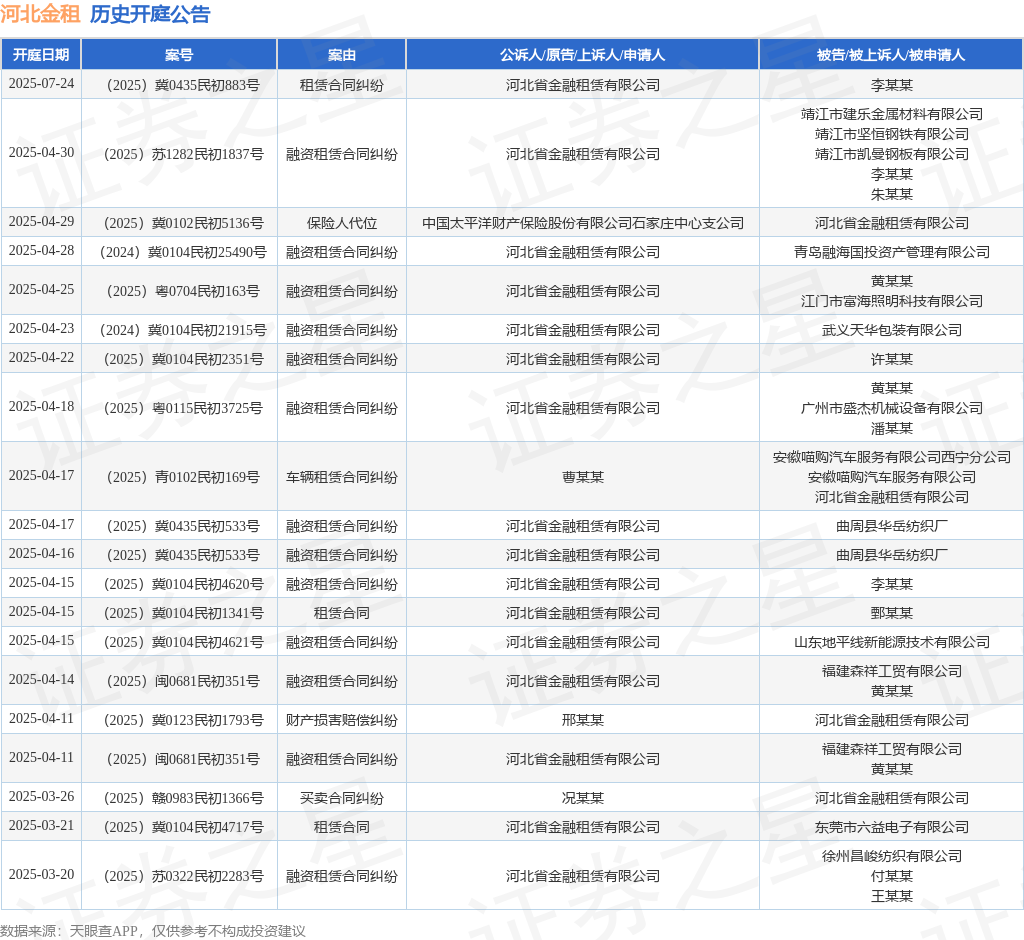Click defendant 安徽喵购汽车服务有限公司西宁分公司
Viewport: 1024px width, 940px height.
(x=891, y=457)
